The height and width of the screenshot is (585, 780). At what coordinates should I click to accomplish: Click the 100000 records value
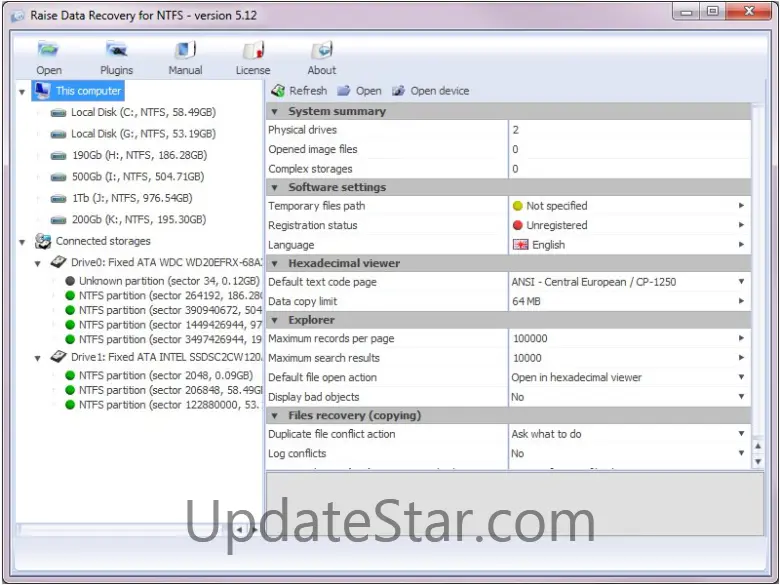(530, 339)
